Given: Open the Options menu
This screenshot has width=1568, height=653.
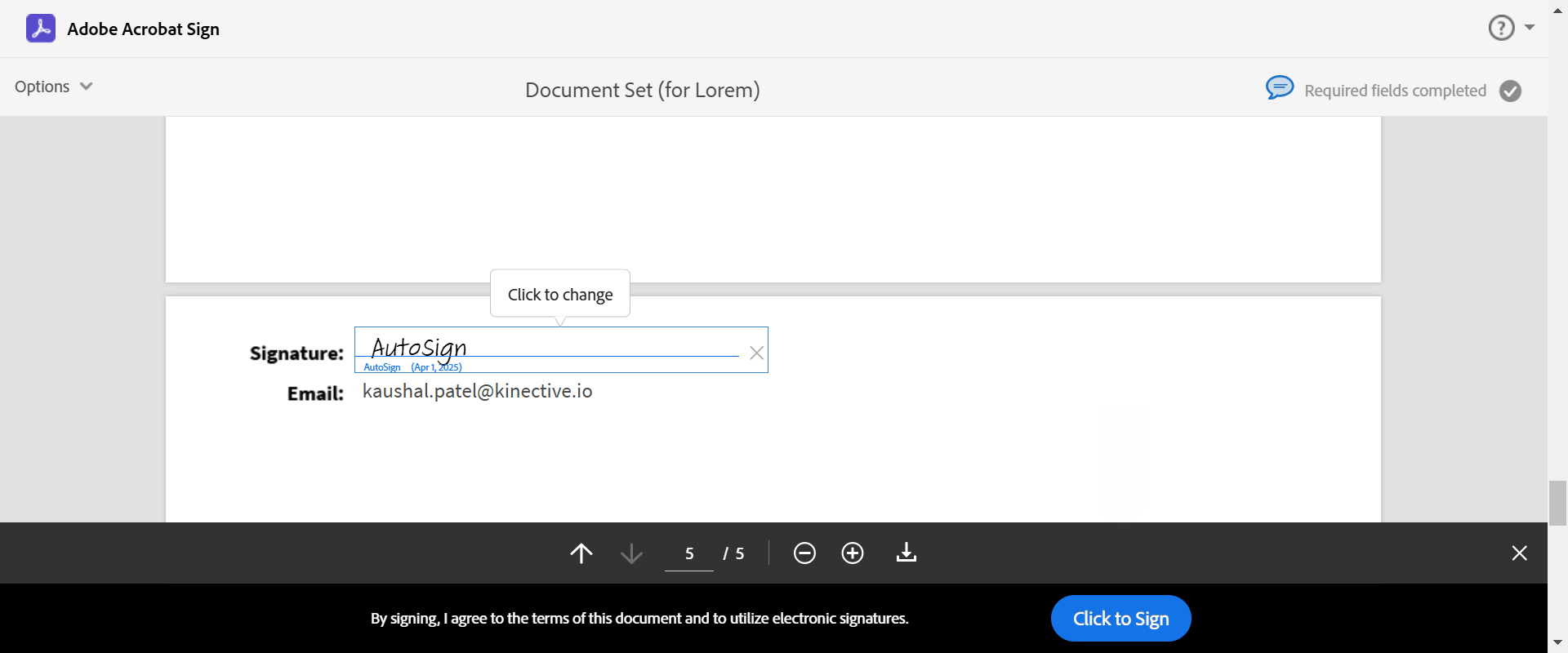Looking at the screenshot, I should pos(42,87).
